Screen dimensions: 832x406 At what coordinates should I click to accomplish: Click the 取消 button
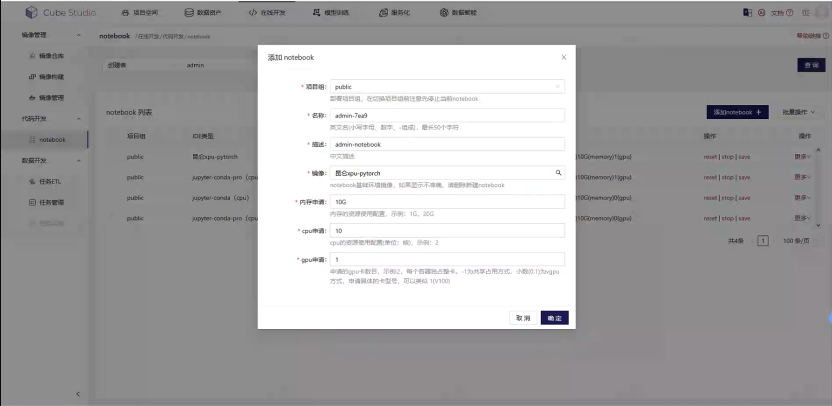pos(523,318)
